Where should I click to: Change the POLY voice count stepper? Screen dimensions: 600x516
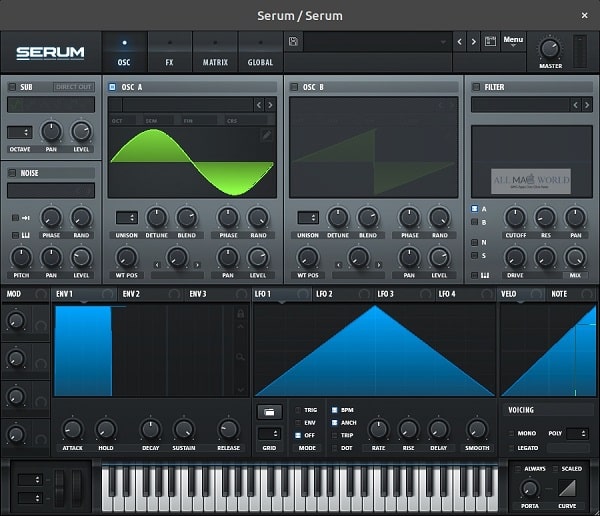(x=577, y=433)
